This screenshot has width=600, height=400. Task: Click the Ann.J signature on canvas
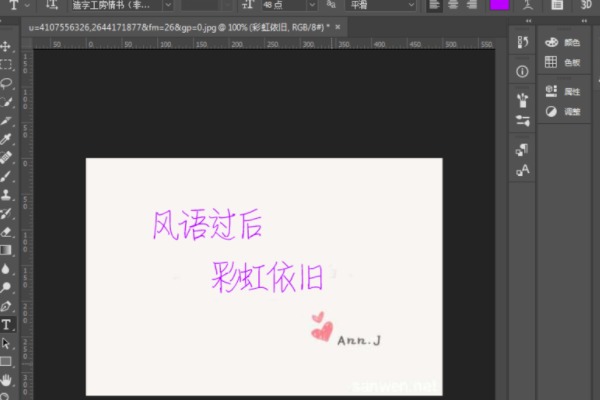point(359,340)
